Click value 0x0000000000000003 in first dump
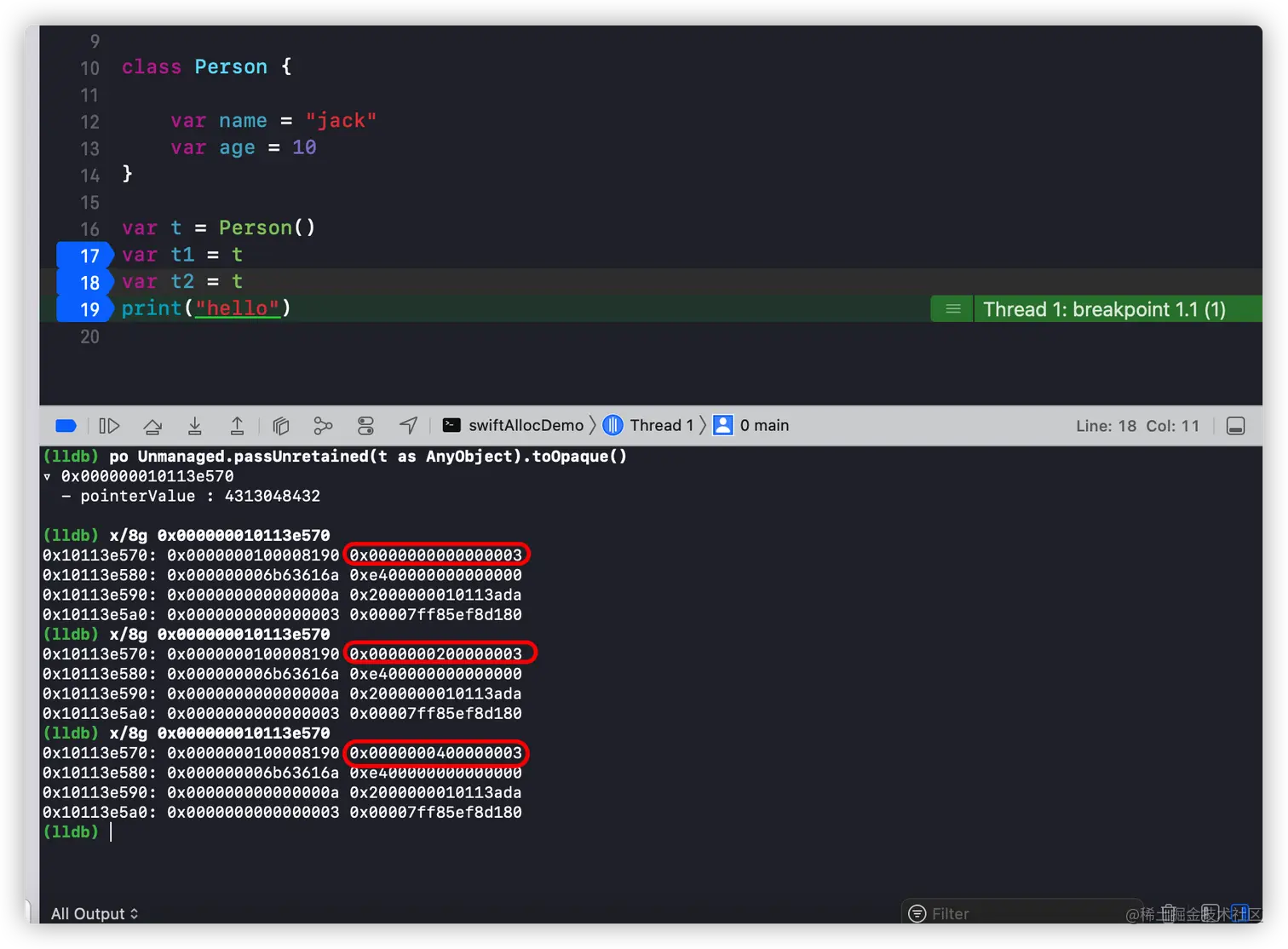 [x=436, y=555]
